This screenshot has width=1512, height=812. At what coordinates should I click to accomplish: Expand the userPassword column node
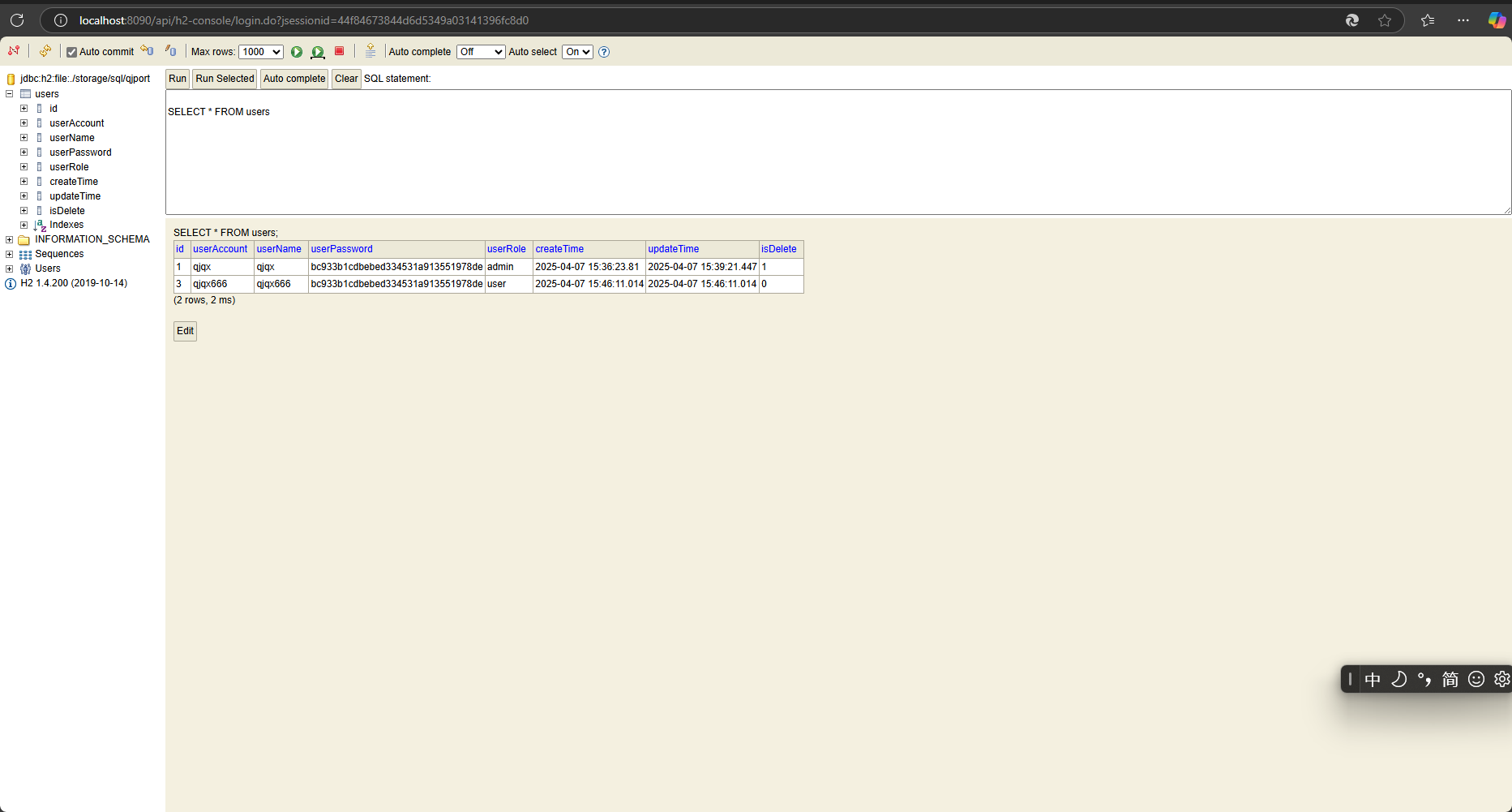24,153
